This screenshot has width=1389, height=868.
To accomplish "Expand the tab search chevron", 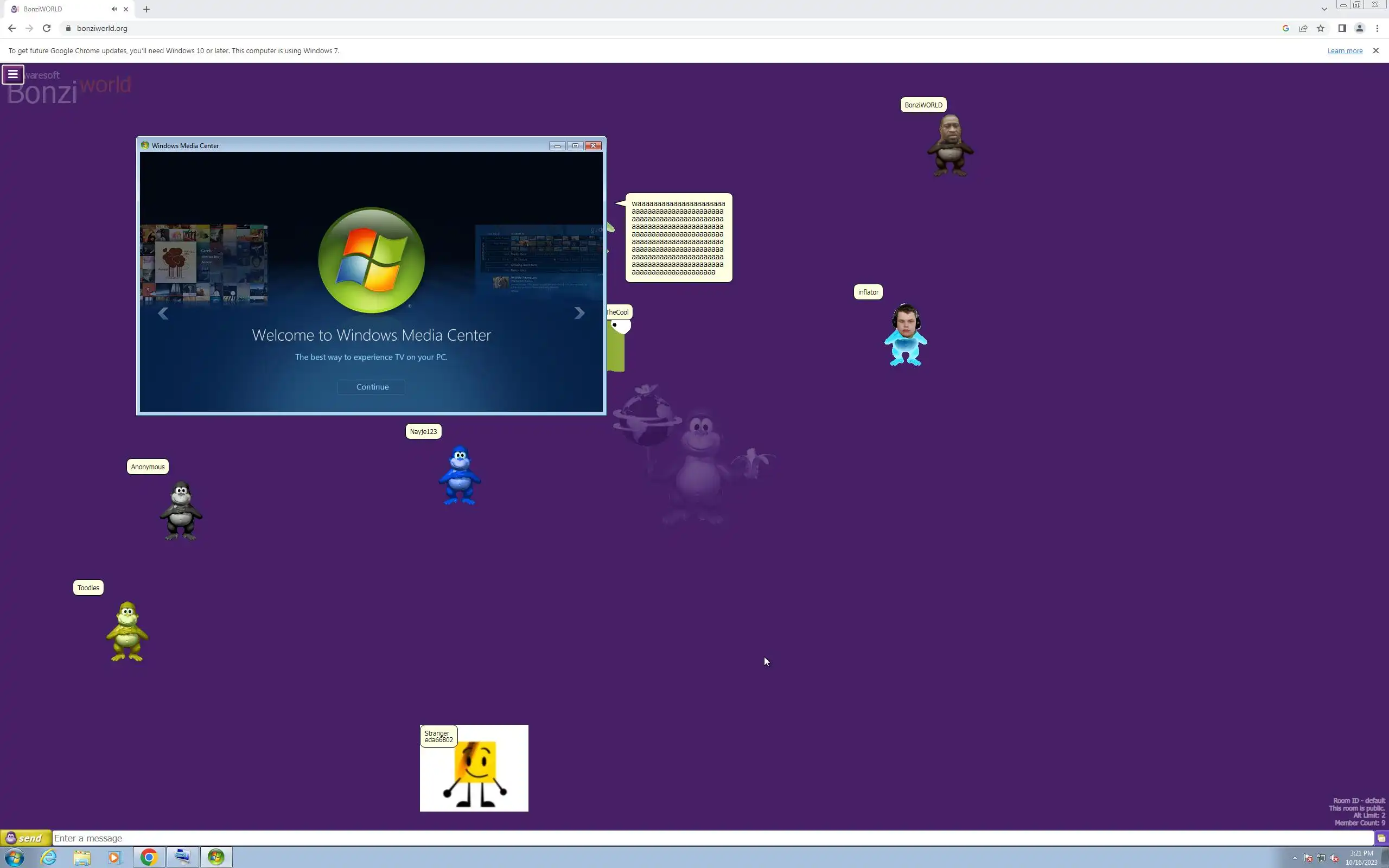I will click(x=1324, y=9).
